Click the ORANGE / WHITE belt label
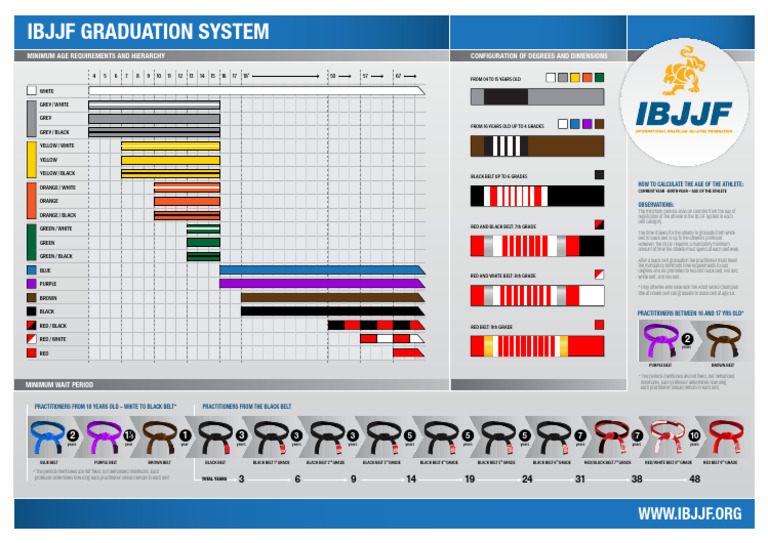The image size is (768, 543). 58,188
